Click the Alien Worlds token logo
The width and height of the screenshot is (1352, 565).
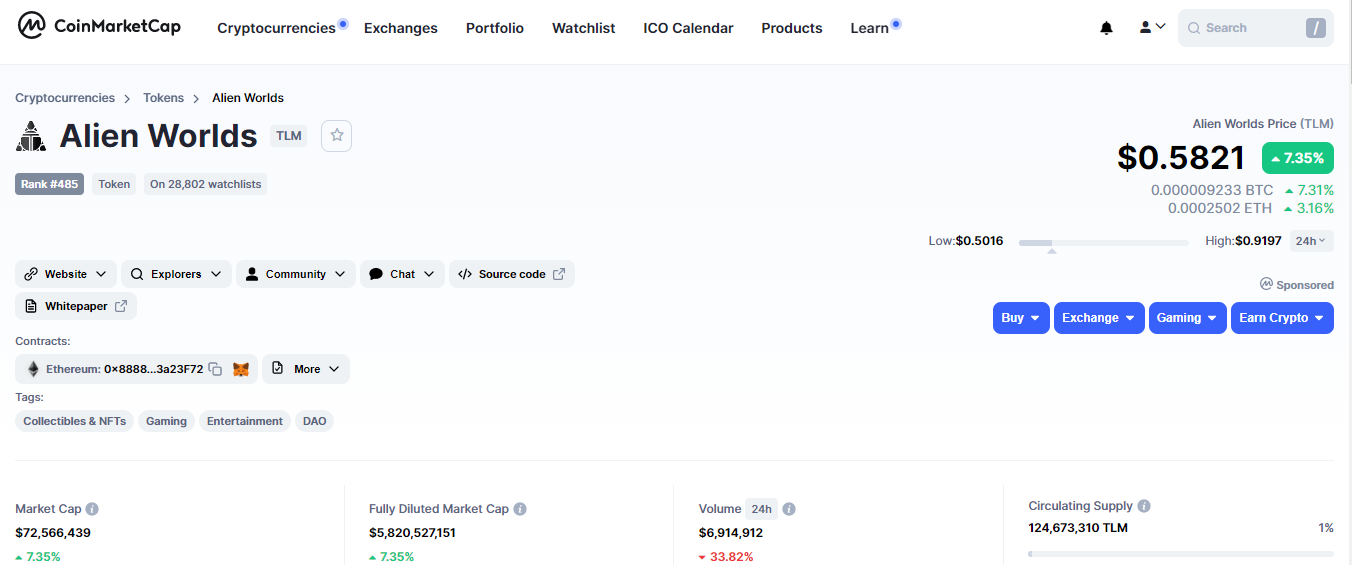click(x=32, y=136)
